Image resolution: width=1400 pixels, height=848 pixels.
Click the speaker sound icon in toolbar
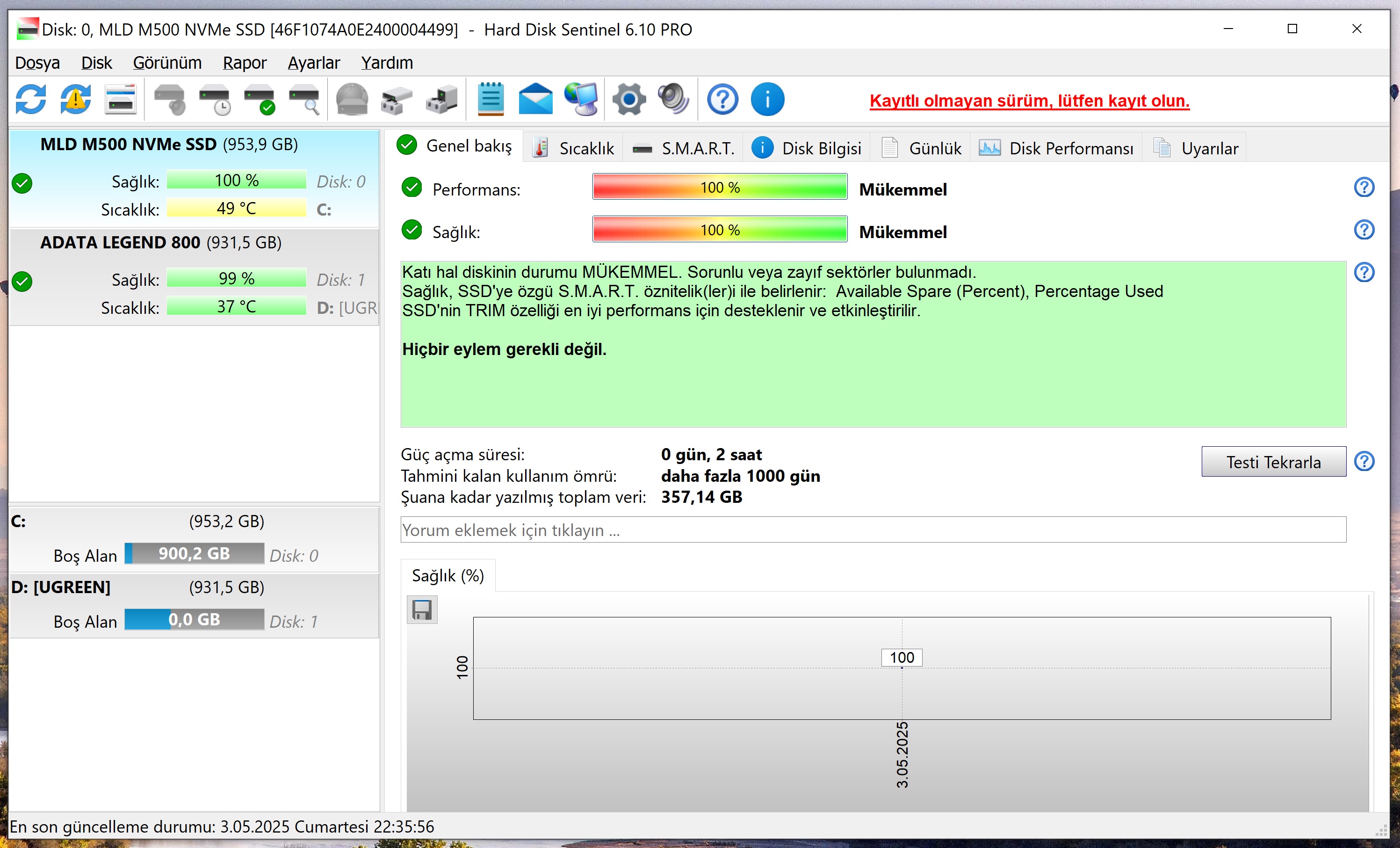pos(673,100)
